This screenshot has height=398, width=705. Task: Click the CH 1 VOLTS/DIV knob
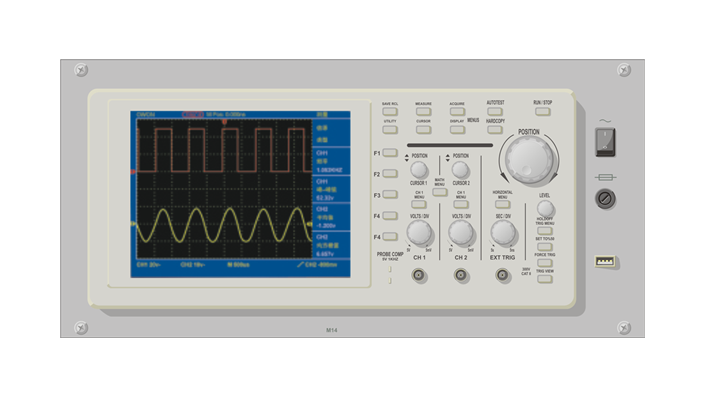click(x=419, y=233)
